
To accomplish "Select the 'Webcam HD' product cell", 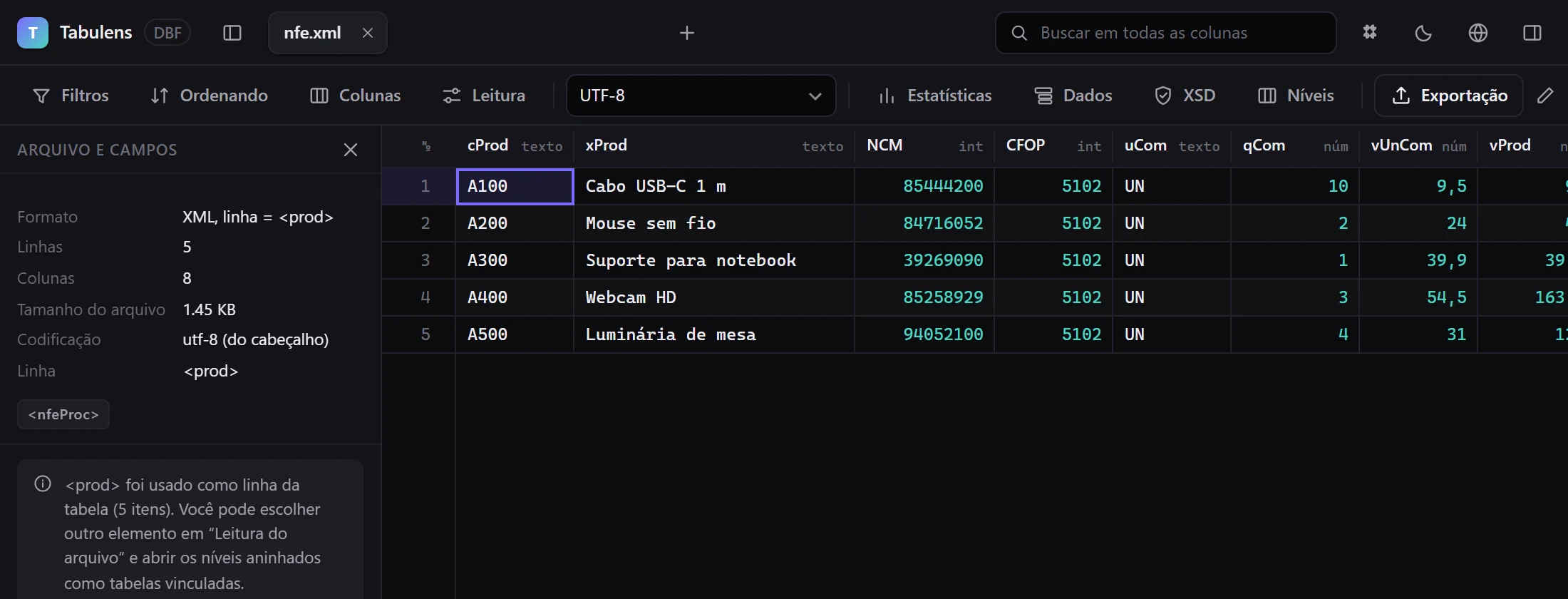I will coord(714,298).
